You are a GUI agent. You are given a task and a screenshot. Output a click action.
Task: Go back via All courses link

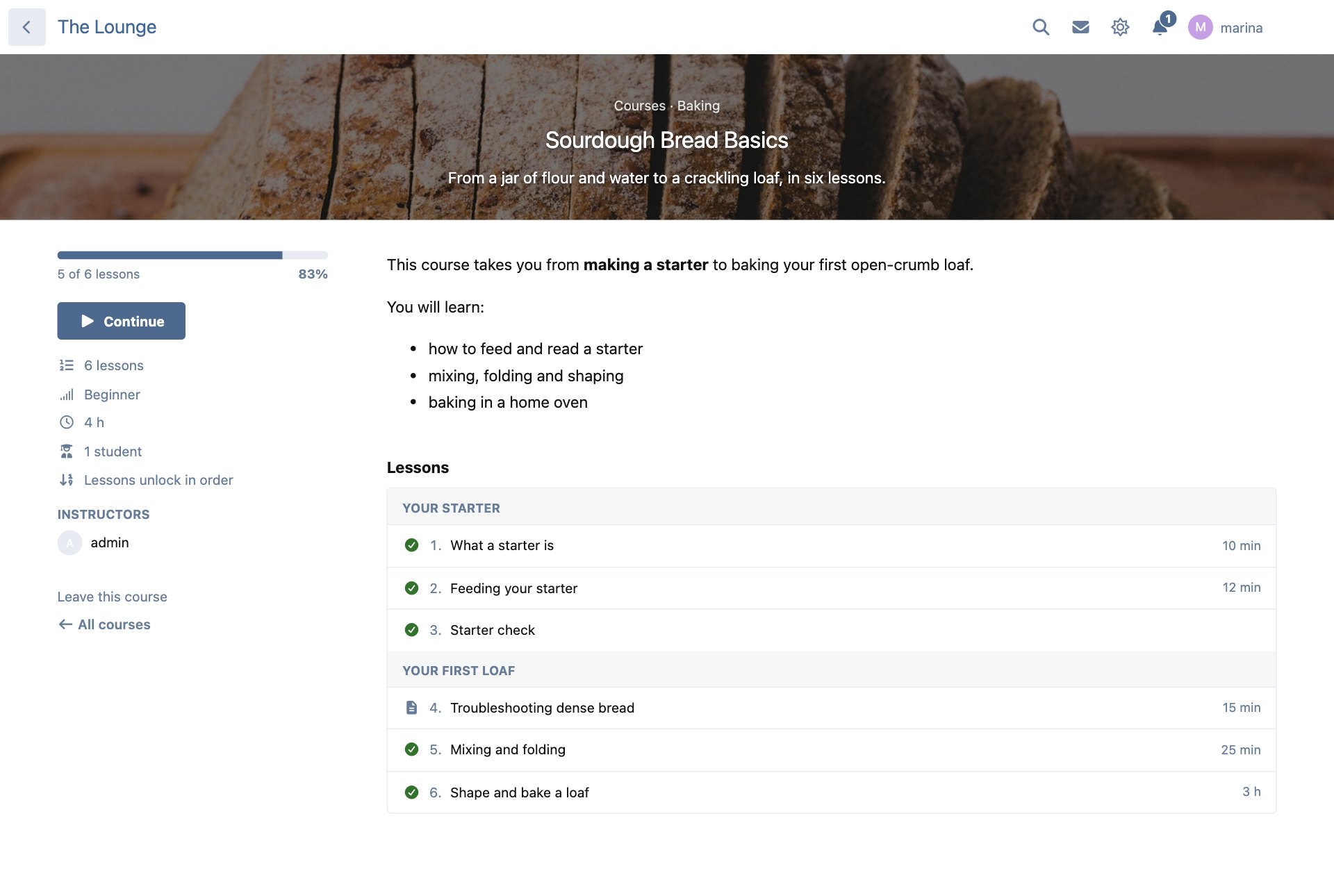[104, 624]
